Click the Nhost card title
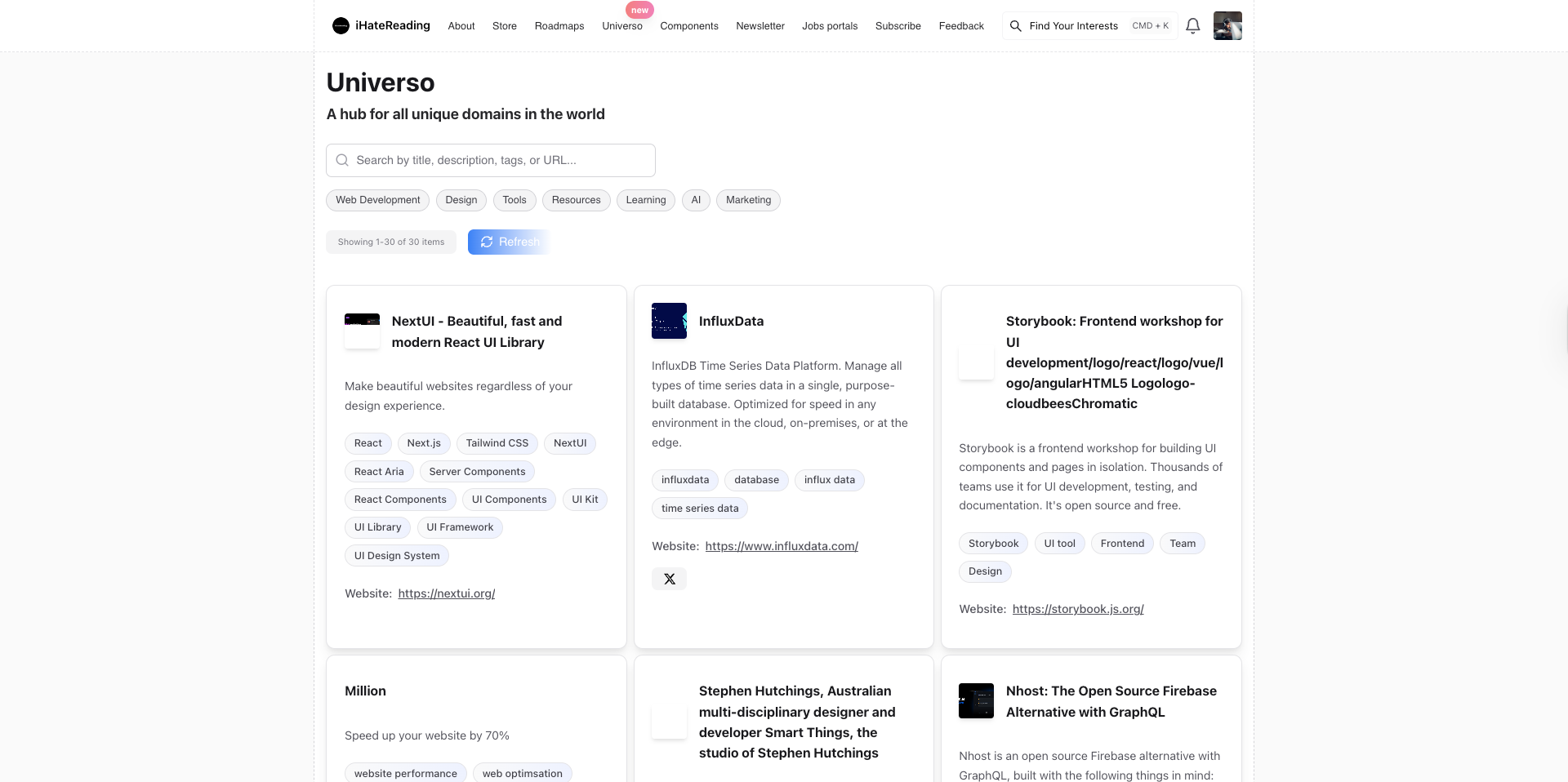 pyautogui.click(x=1111, y=701)
